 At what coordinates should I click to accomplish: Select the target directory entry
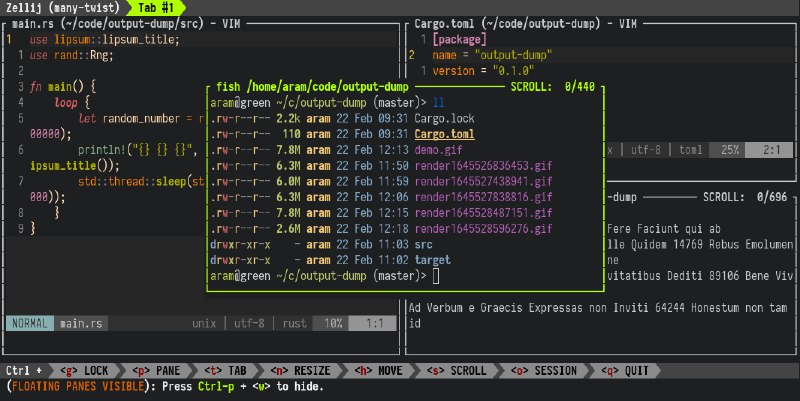(431, 259)
